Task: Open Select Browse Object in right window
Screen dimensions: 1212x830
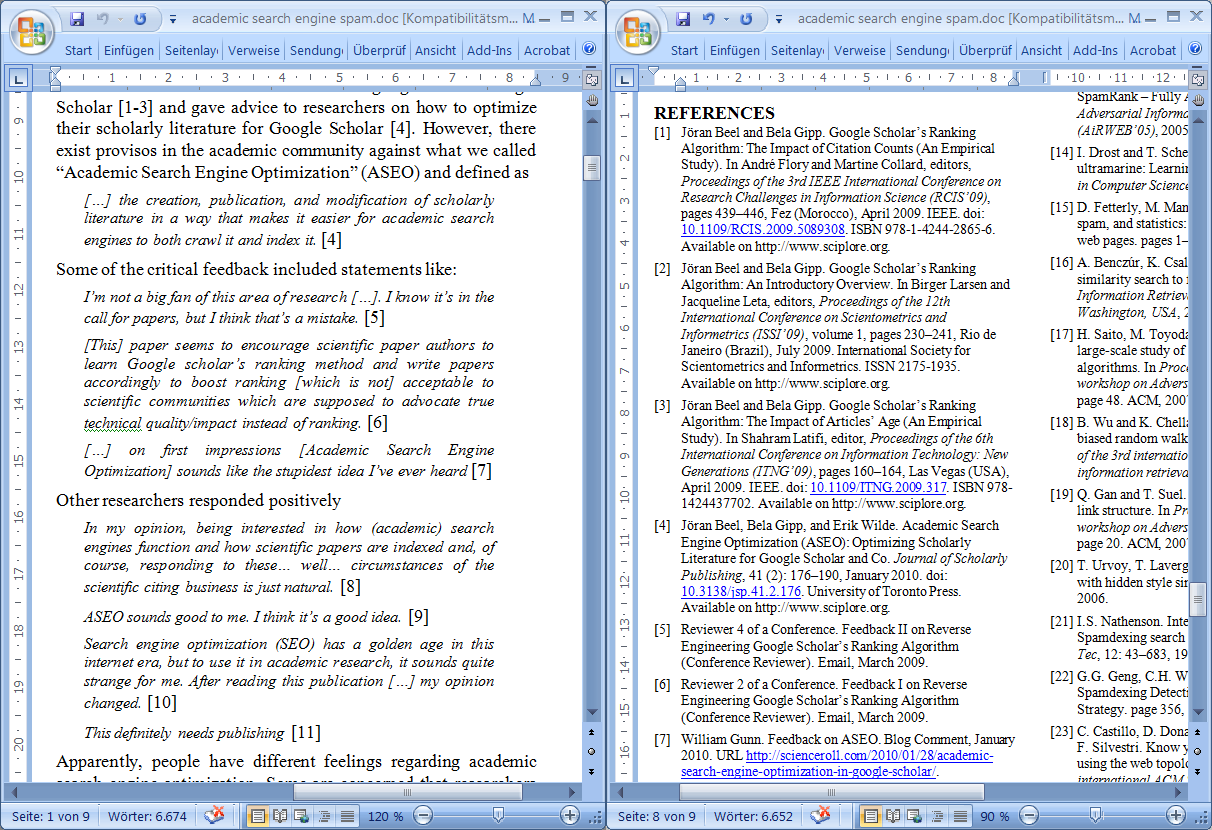Action: pyautogui.click(x=1198, y=754)
